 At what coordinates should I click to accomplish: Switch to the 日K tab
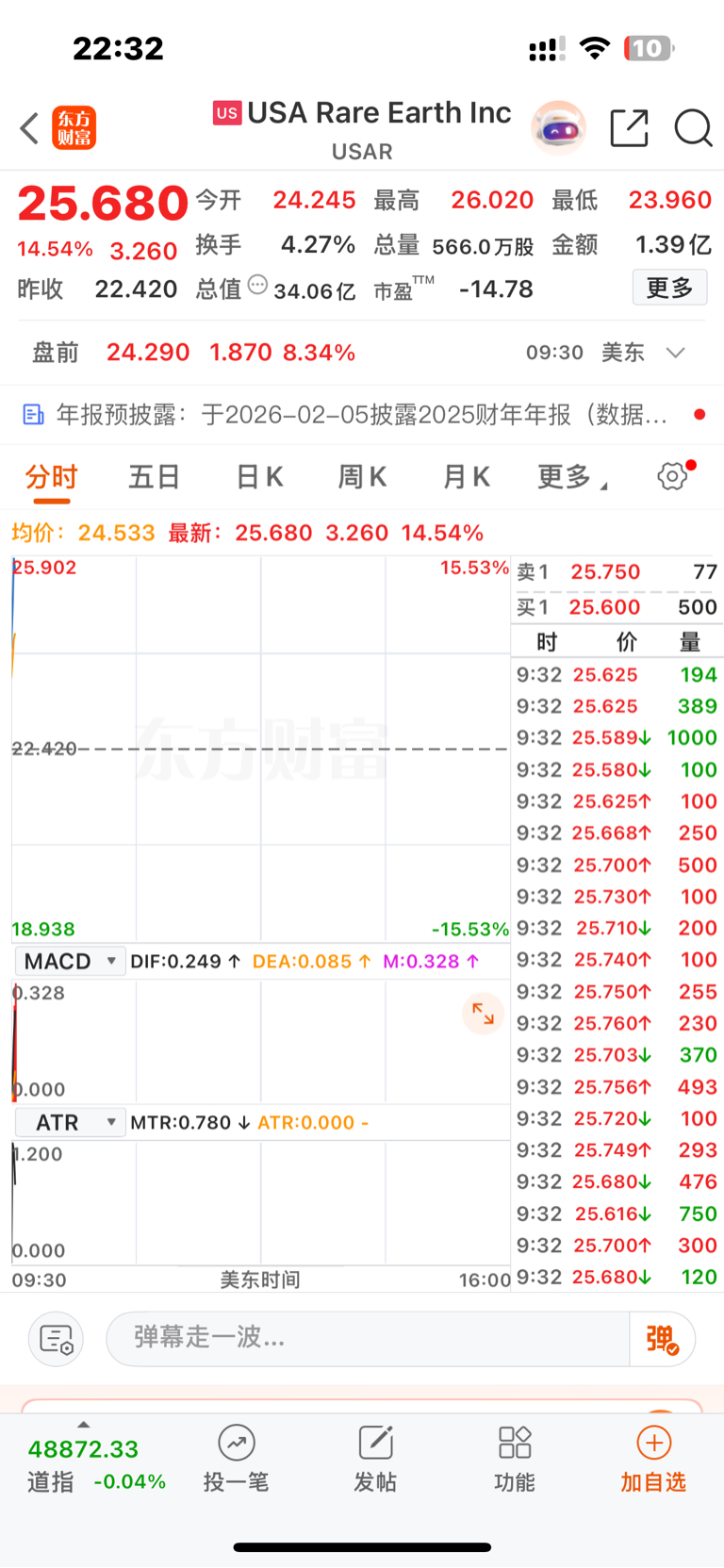[259, 477]
